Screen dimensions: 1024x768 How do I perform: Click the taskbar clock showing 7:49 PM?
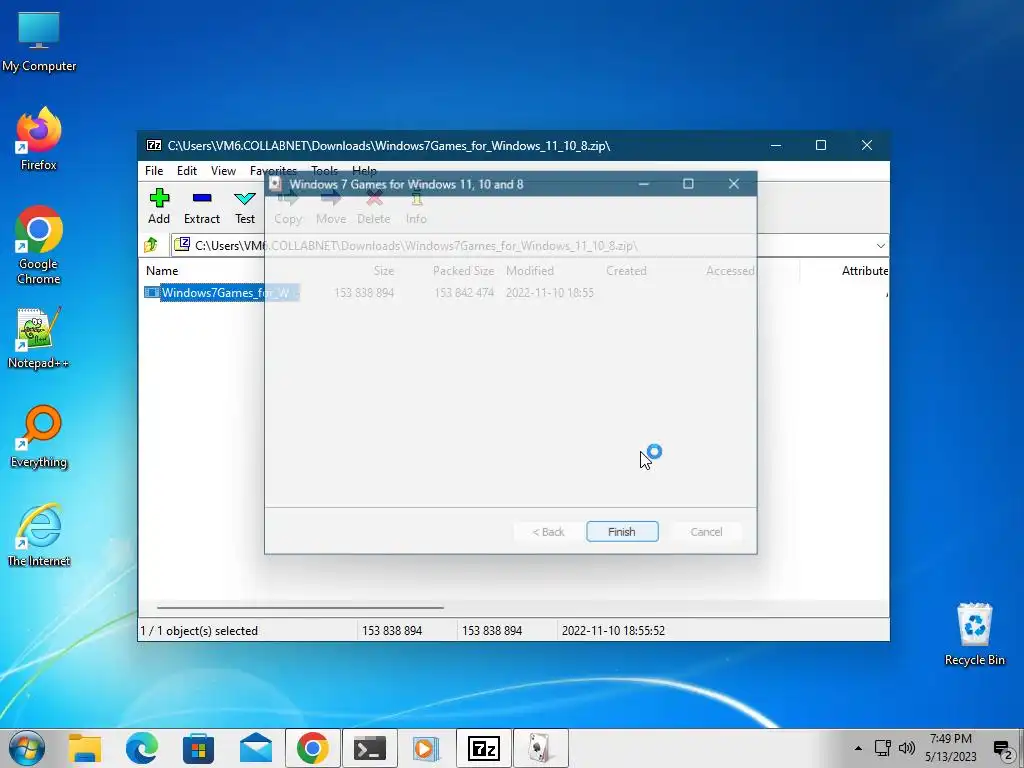point(951,748)
